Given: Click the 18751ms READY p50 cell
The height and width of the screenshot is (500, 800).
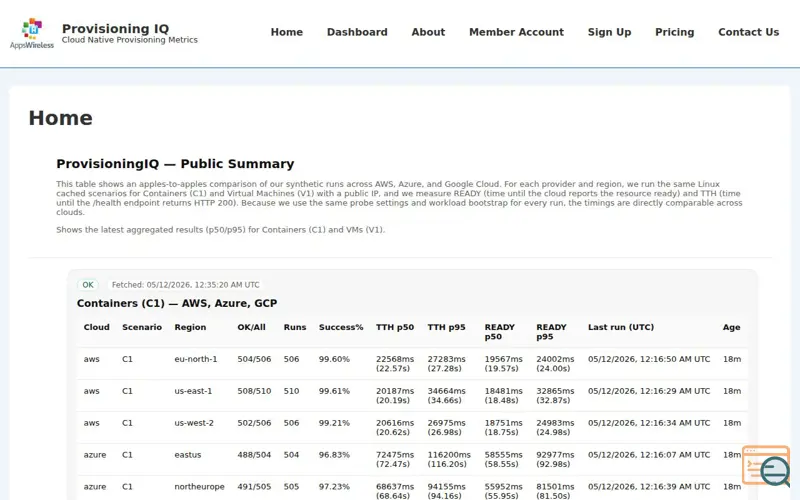Looking at the screenshot, I should (504, 428).
